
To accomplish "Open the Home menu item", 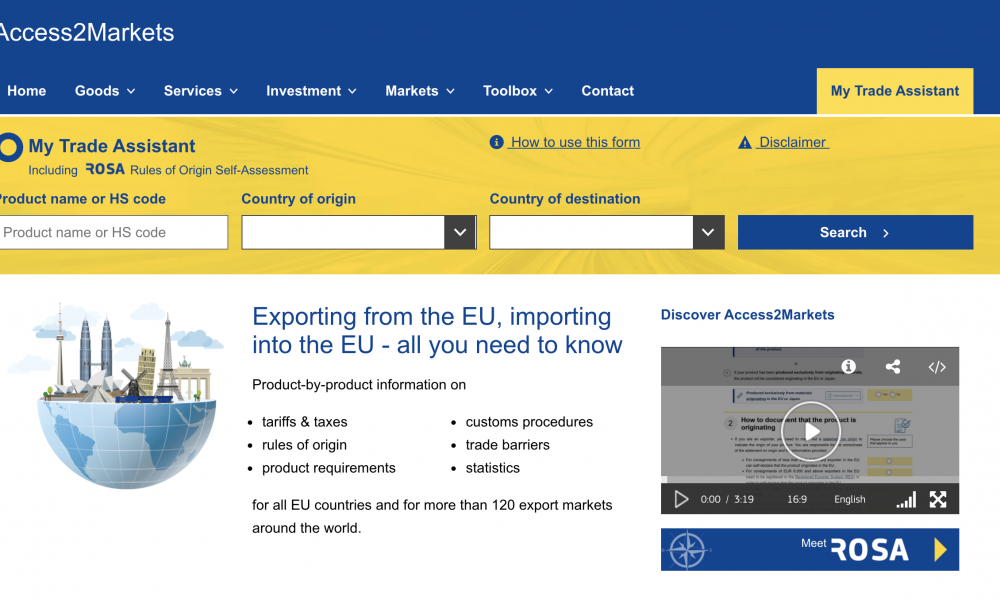I will tap(27, 91).
